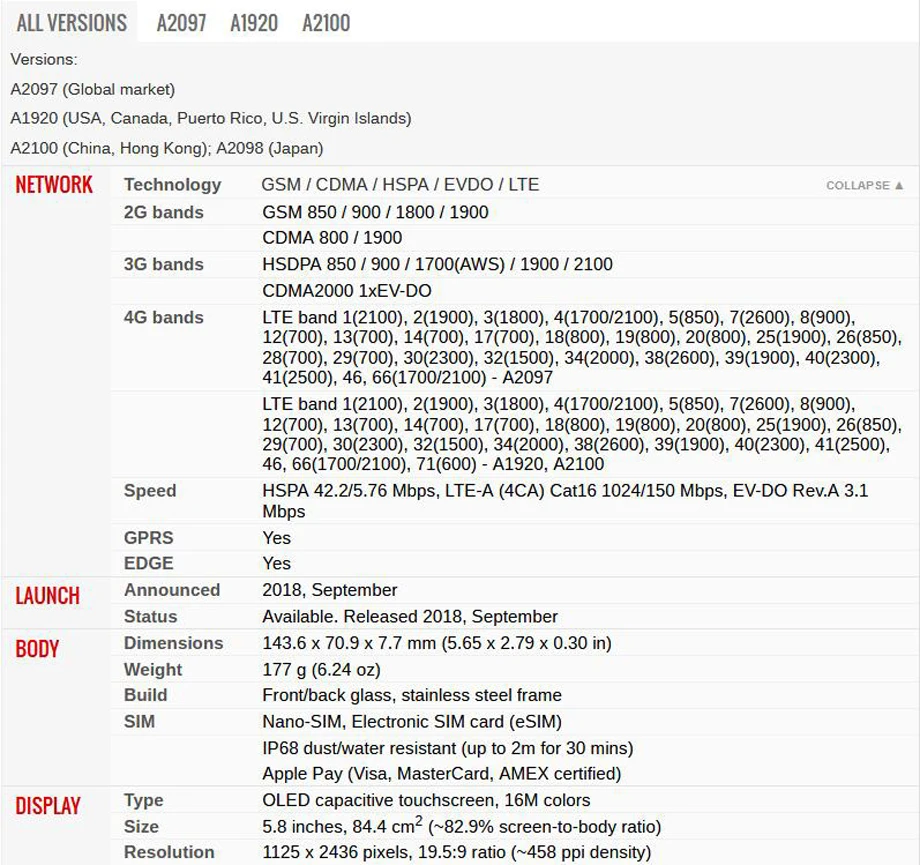
Task: Click 'OLED capacitive touchscreen, 16M colors'
Action: click(x=426, y=800)
